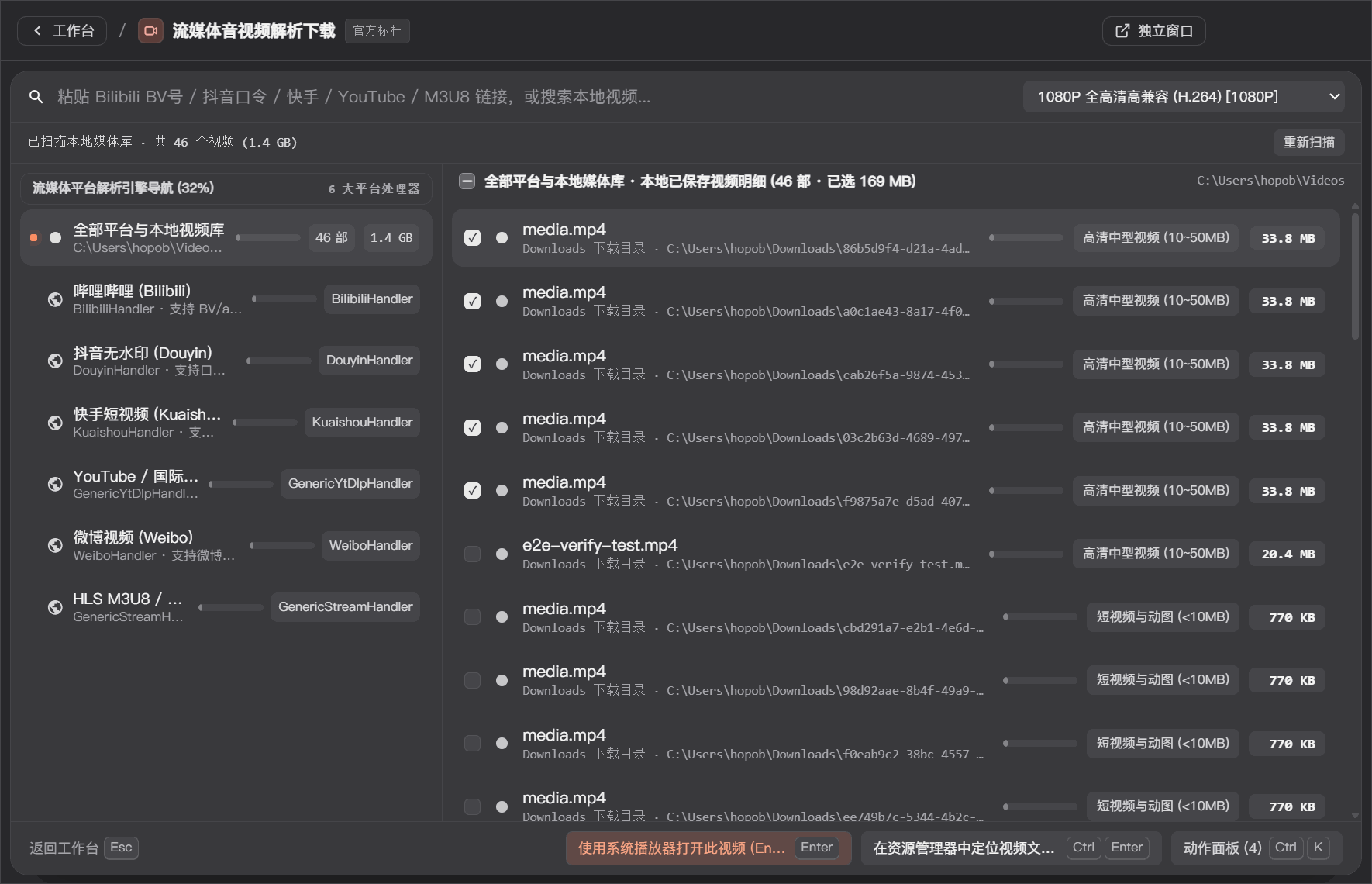Click the KuaishouHandler tag
This screenshot has width=1372, height=884.
tap(362, 423)
